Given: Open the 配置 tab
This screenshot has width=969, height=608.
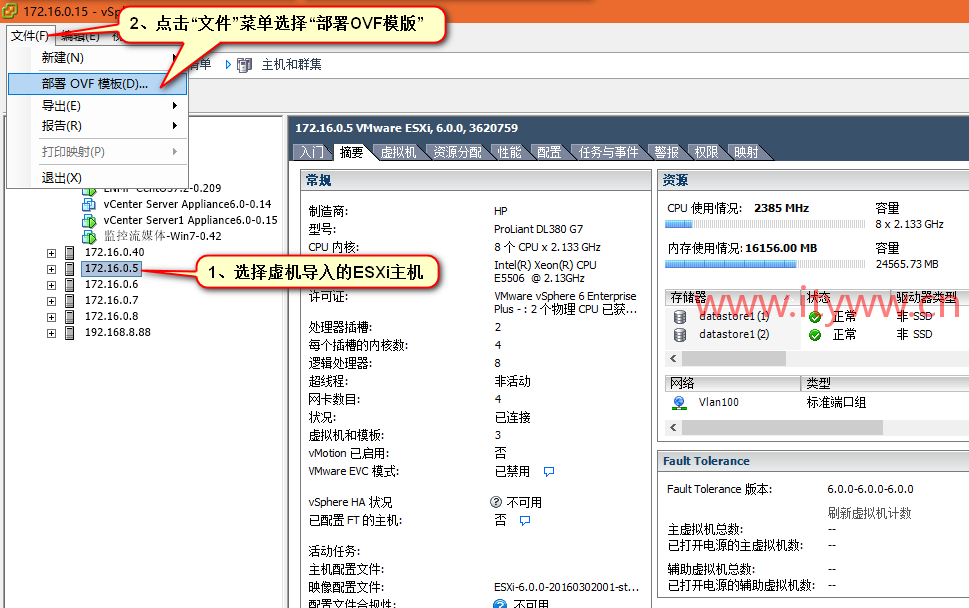Looking at the screenshot, I should pos(549,152).
